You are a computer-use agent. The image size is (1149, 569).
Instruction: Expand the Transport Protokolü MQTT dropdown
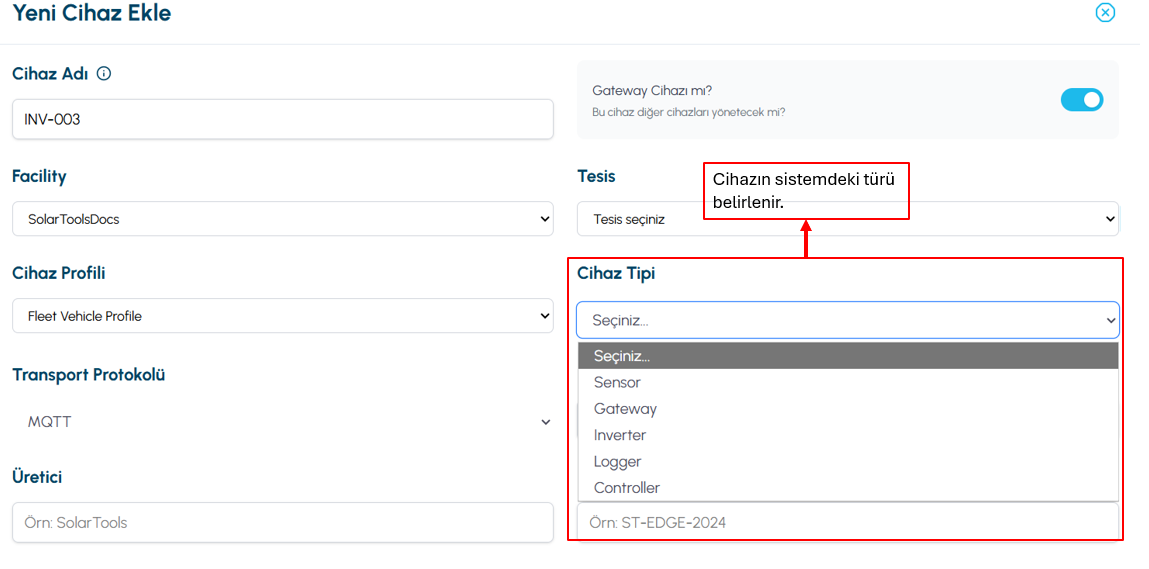point(283,422)
